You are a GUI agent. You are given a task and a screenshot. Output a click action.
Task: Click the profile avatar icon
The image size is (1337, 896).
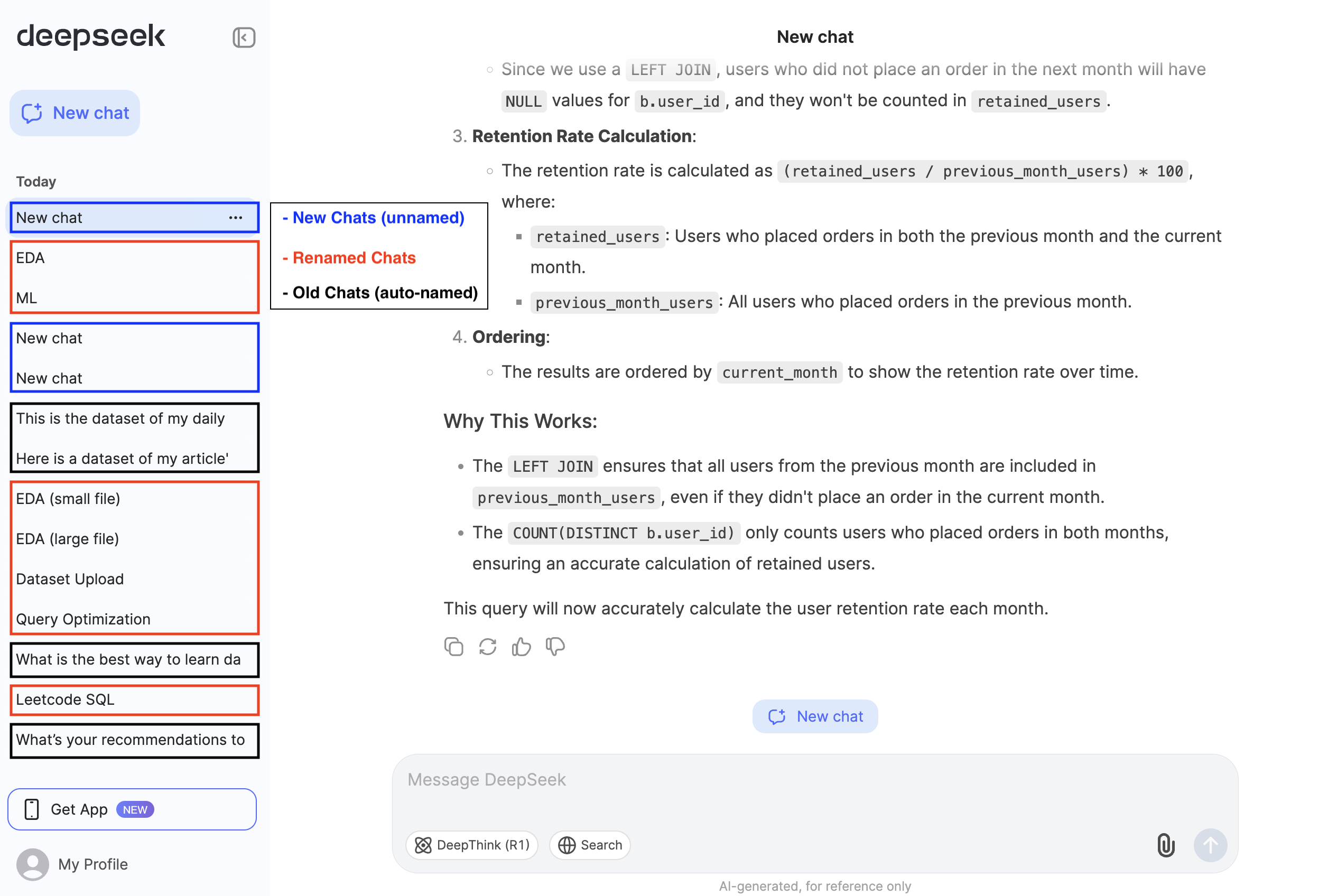click(33, 864)
